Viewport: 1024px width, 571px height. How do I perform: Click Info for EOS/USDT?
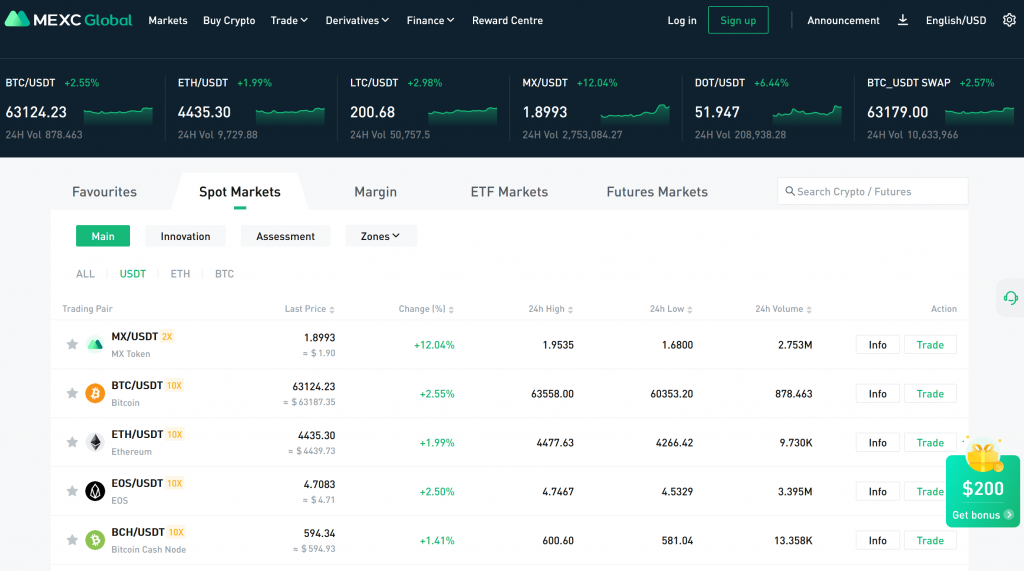coord(878,491)
